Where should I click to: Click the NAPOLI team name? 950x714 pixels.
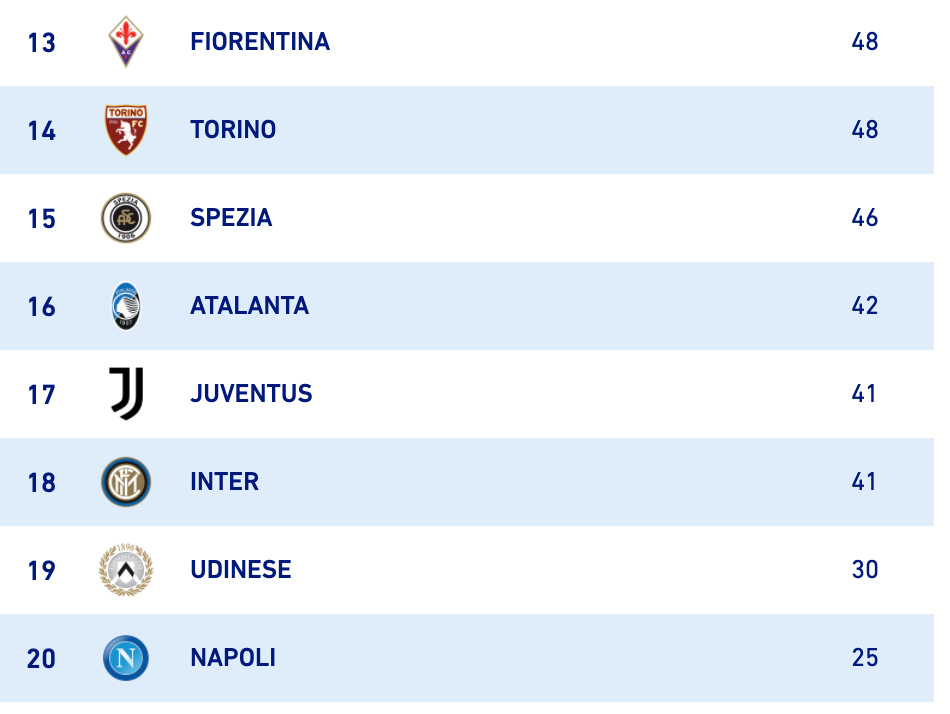tap(233, 658)
